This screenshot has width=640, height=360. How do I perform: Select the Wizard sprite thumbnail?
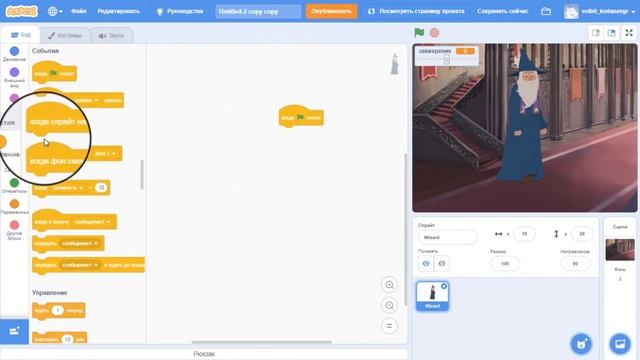click(432, 296)
